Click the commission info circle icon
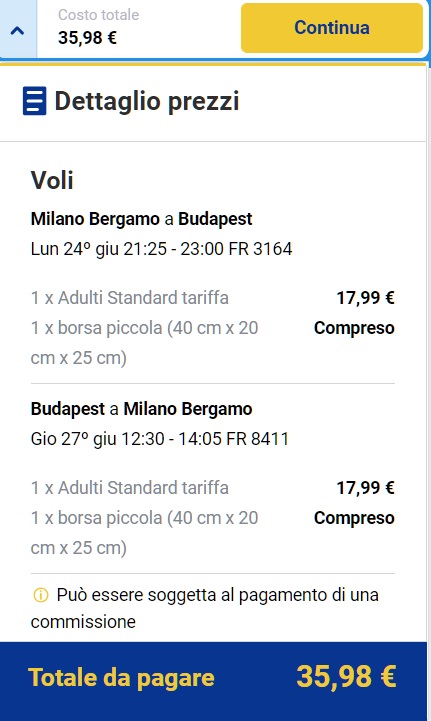431x721 pixels. tap(41, 595)
